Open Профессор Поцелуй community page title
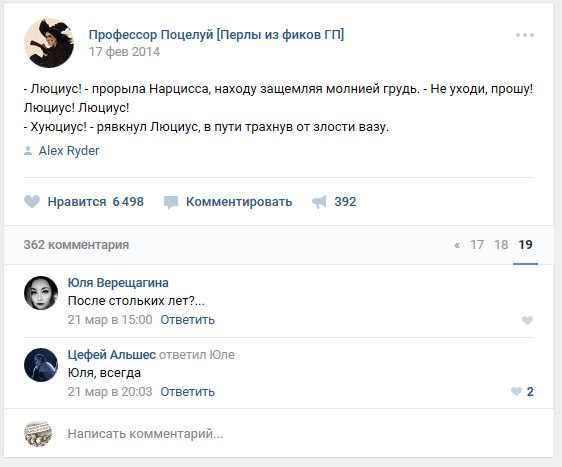562x467 pixels. (x=216, y=35)
